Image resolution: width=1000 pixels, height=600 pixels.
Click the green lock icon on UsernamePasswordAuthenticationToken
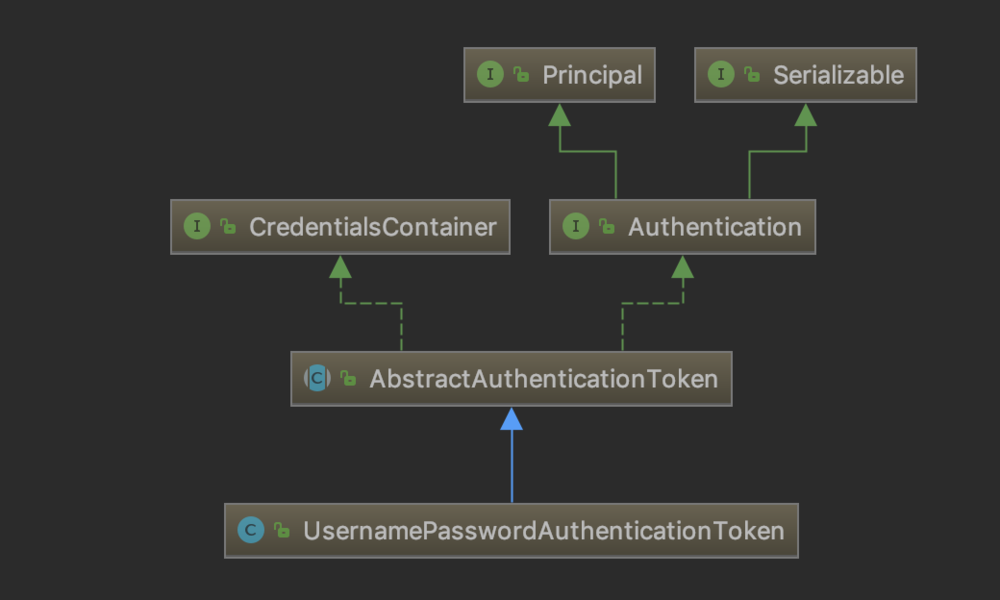click(x=282, y=531)
